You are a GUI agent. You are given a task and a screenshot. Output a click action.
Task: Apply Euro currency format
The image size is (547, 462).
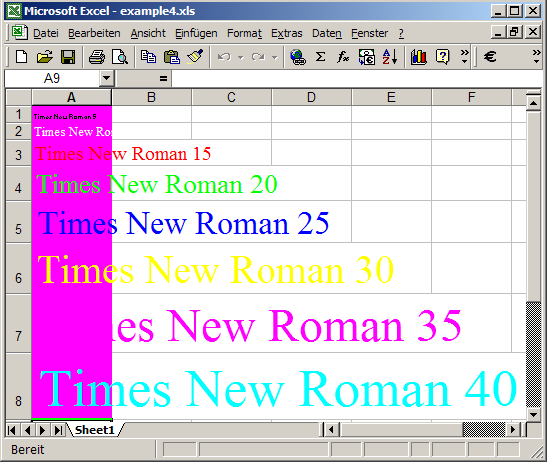pyautogui.click(x=490, y=57)
